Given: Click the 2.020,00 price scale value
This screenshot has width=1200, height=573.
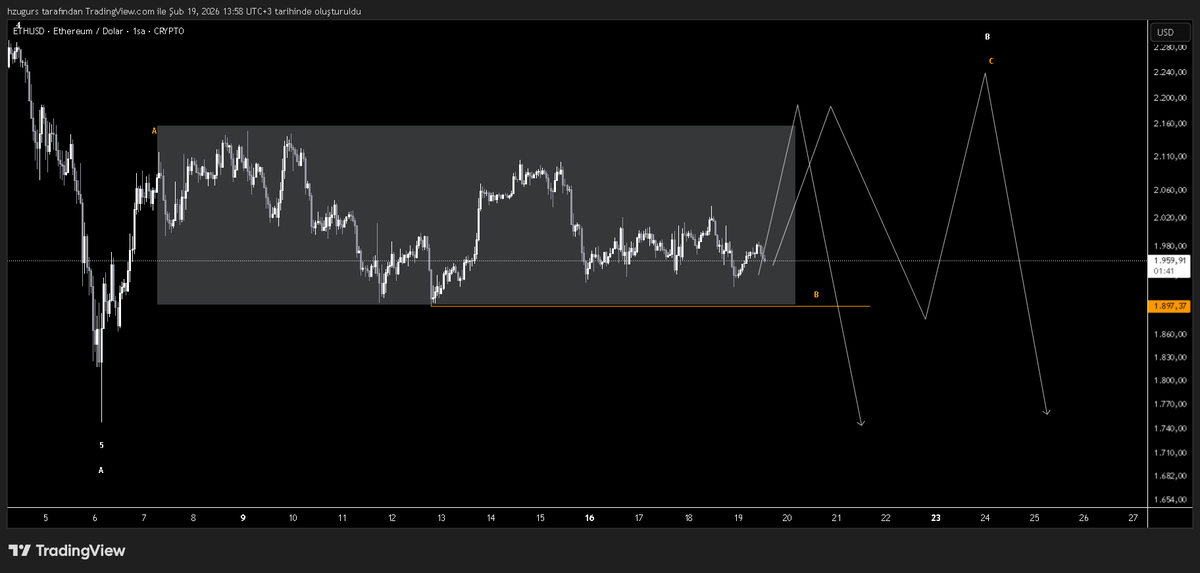Looking at the screenshot, I should 1170,217.
